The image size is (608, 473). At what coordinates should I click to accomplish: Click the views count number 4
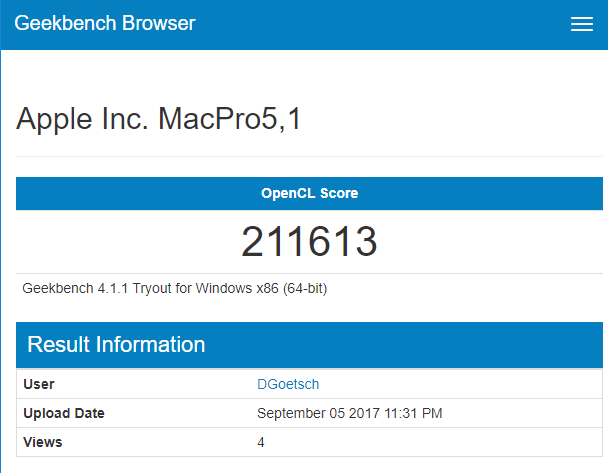[261, 442]
